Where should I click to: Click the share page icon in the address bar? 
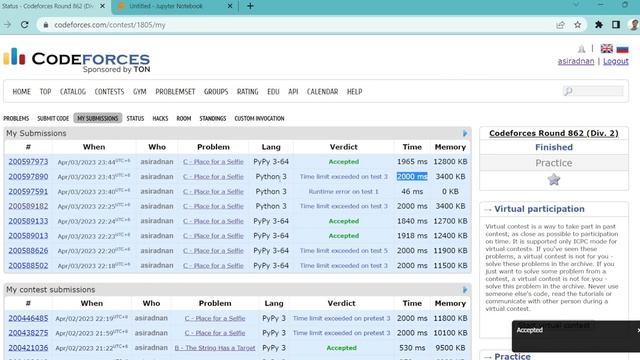(560, 25)
